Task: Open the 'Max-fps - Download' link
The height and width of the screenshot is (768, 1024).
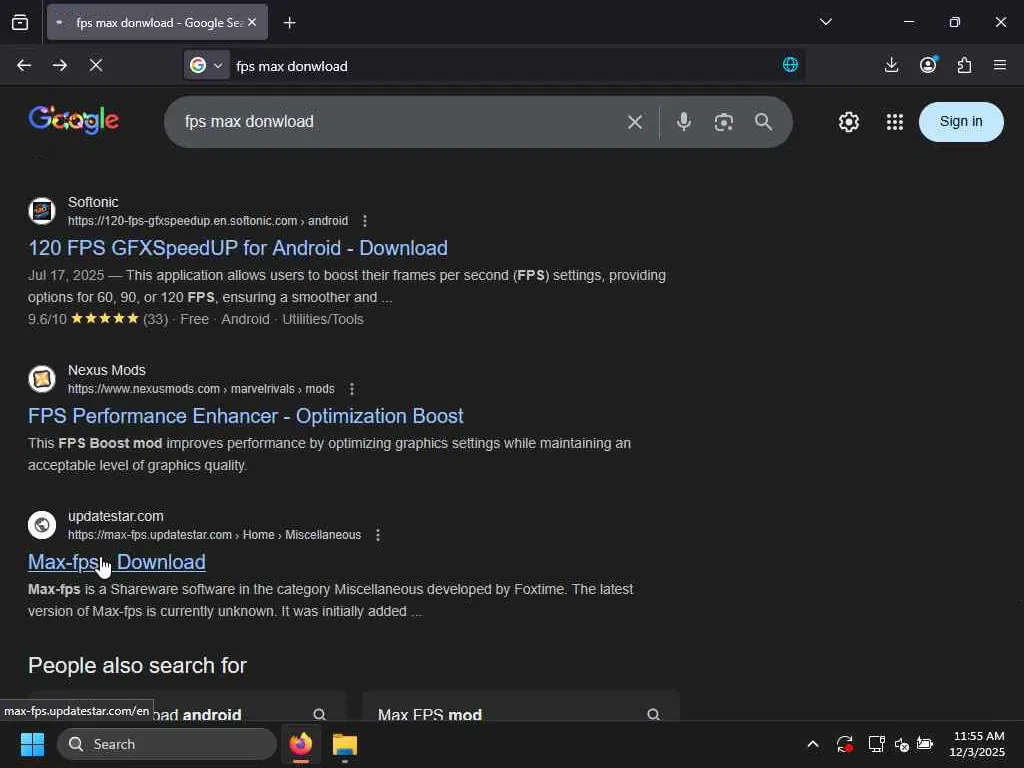Action: coord(117,562)
